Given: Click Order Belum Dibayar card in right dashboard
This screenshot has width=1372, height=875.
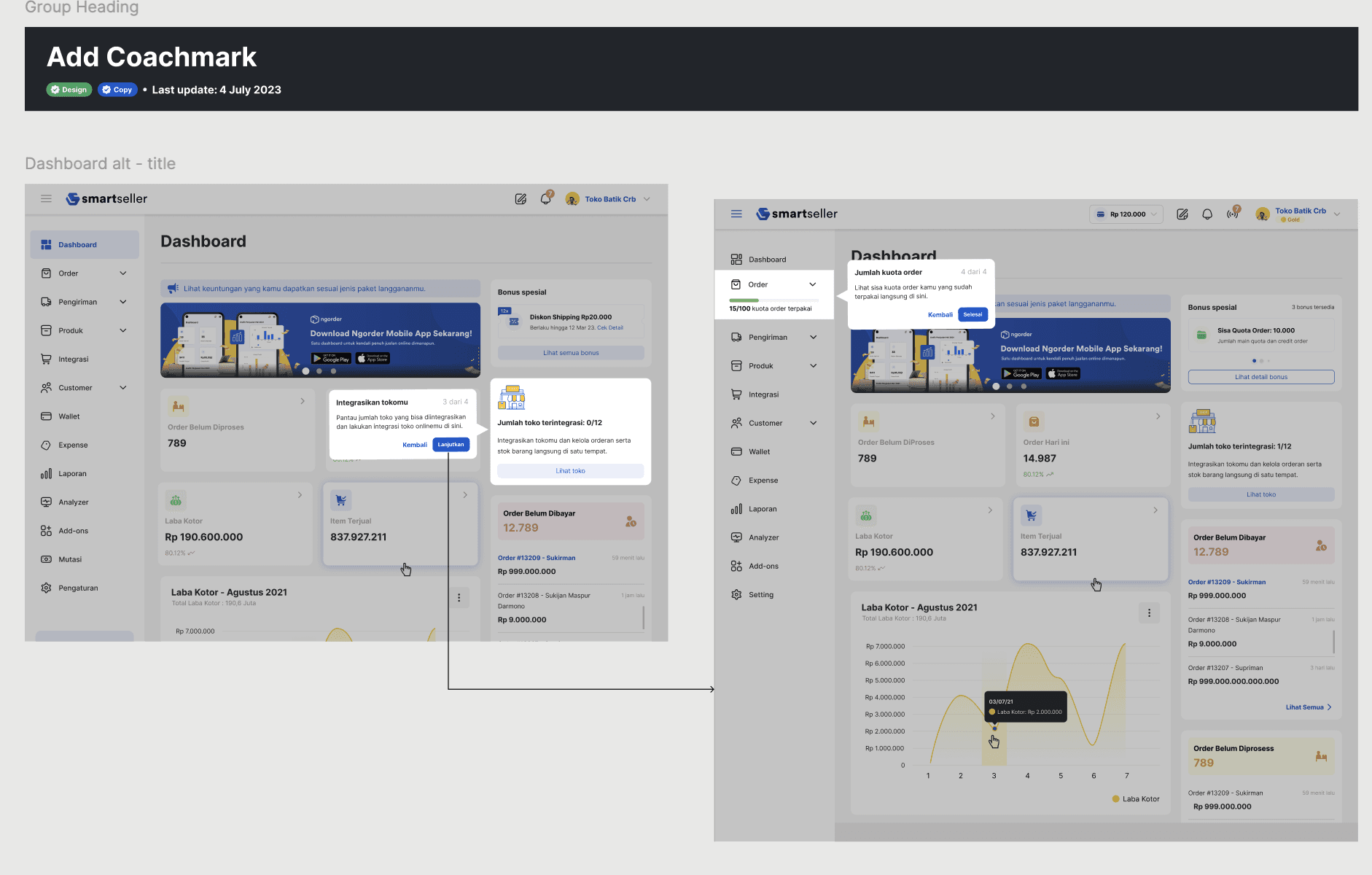Looking at the screenshot, I should click(1261, 545).
